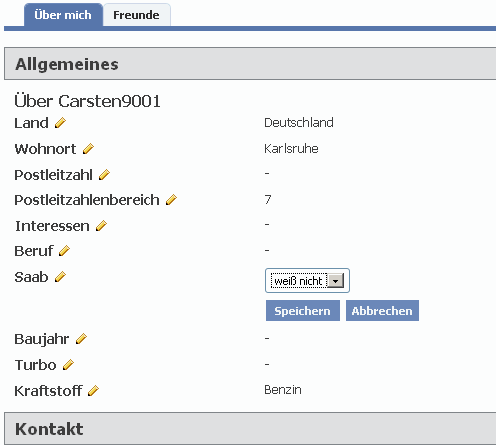Edit Kraftstoff using the pencil icon
The height and width of the screenshot is (445, 496).
click(x=93, y=391)
